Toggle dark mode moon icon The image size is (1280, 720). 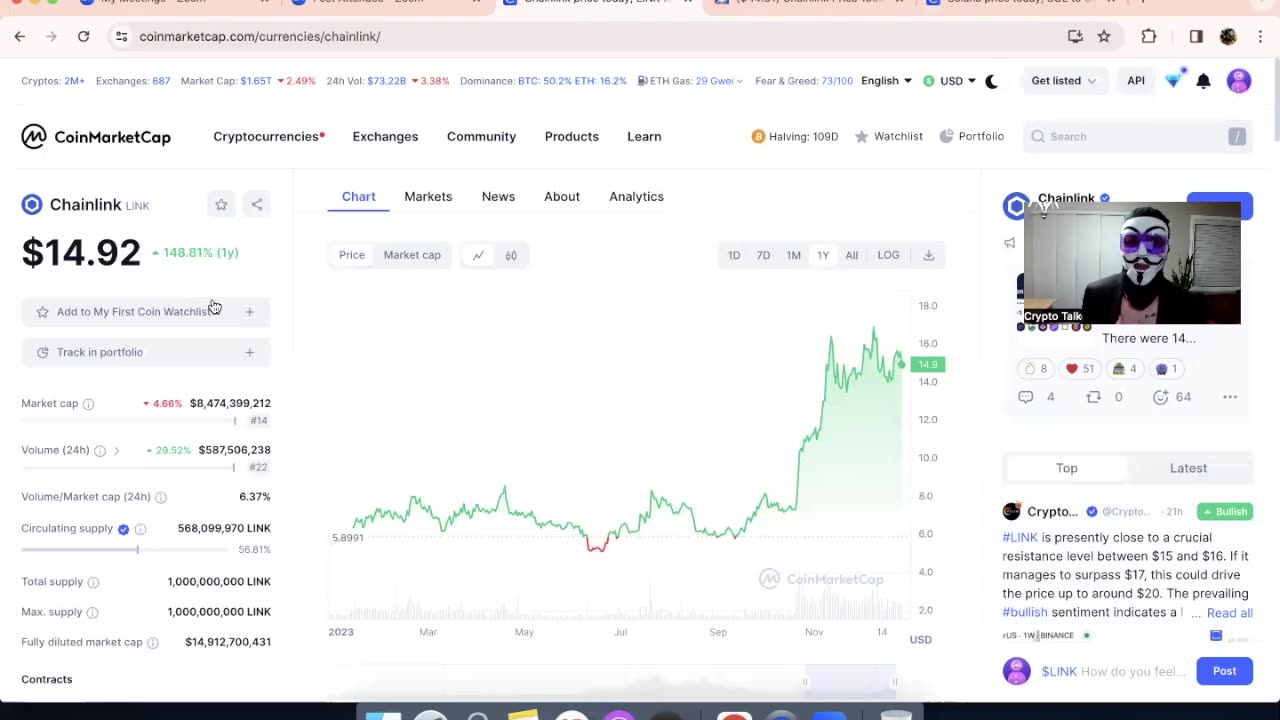click(991, 81)
